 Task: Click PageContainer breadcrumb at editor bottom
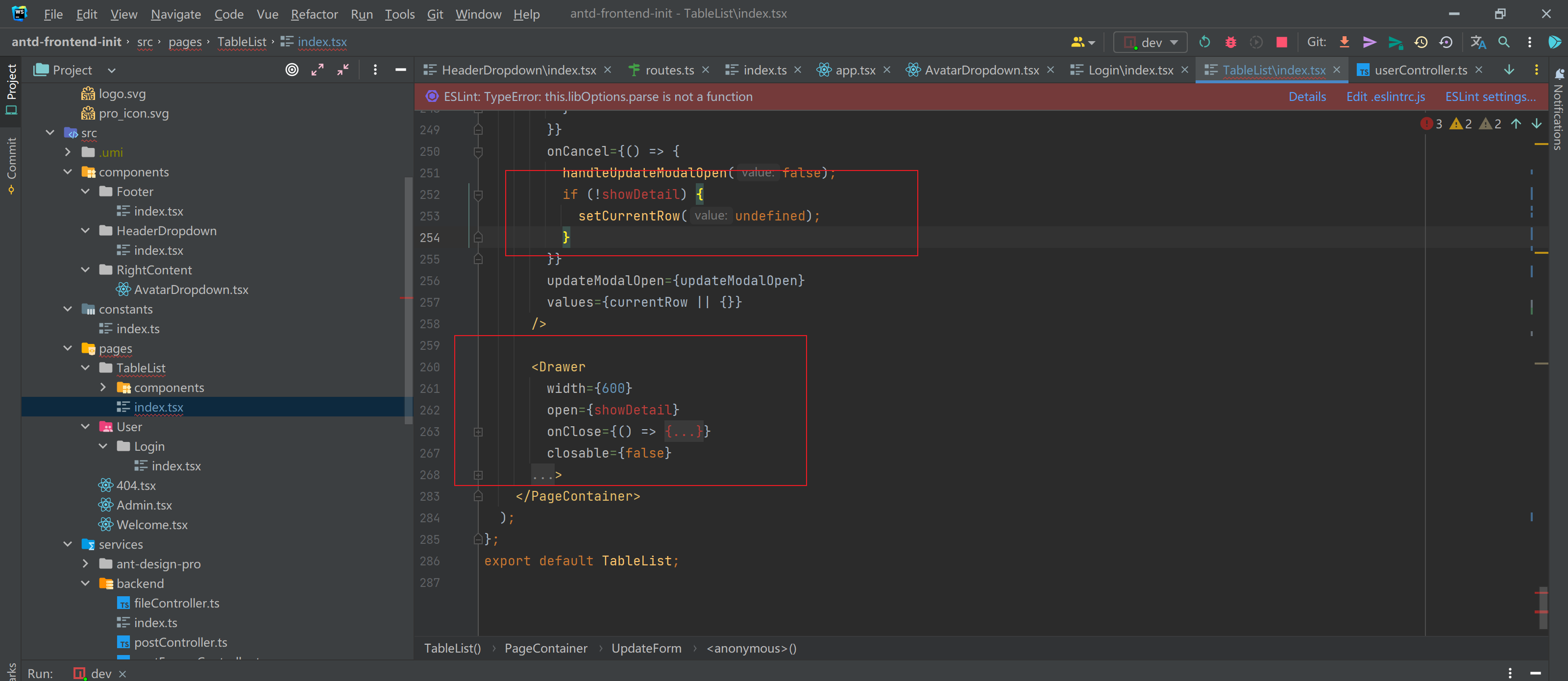point(545,648)
